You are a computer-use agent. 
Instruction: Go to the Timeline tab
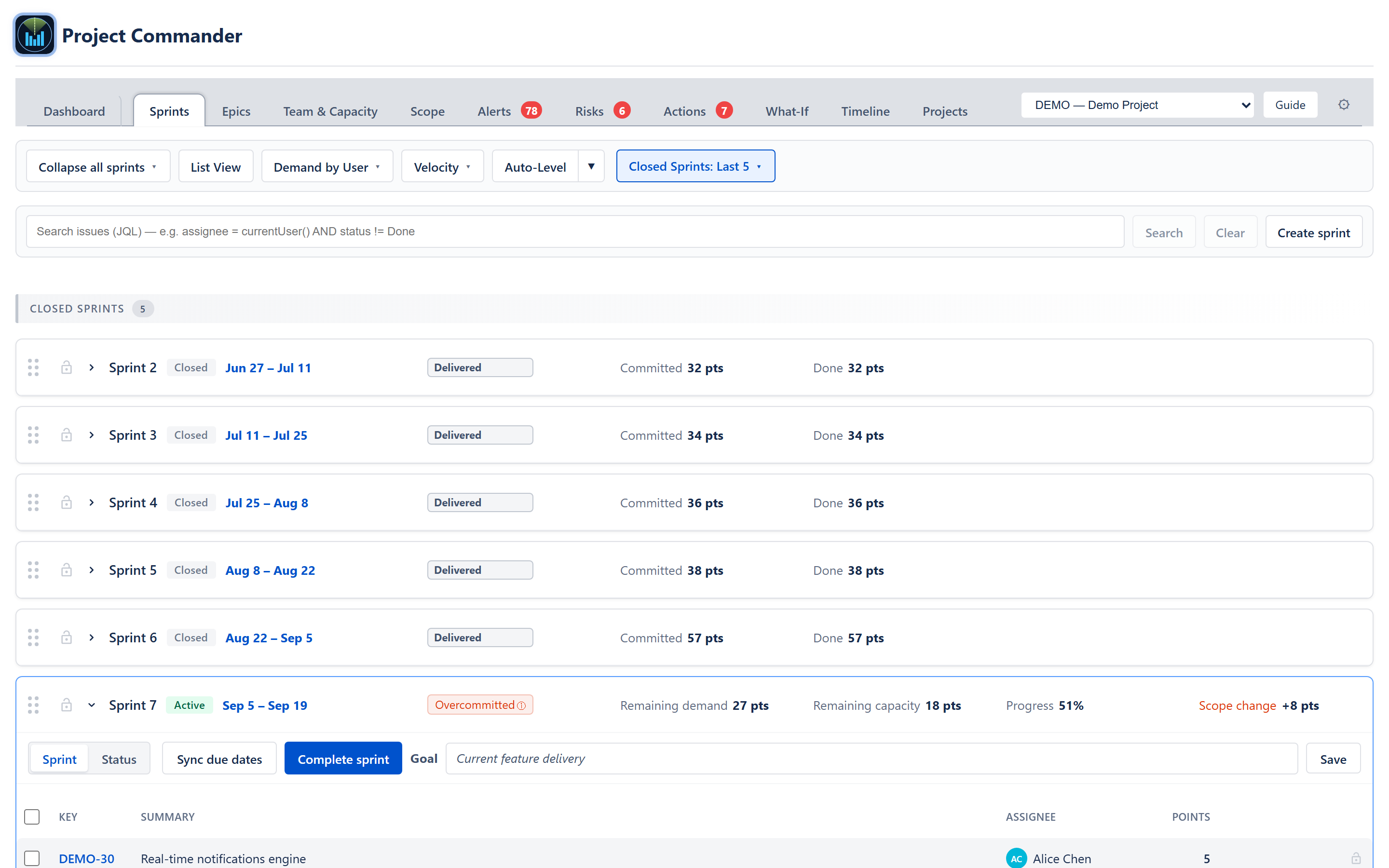pyautogui.click(x=865, y=111)
